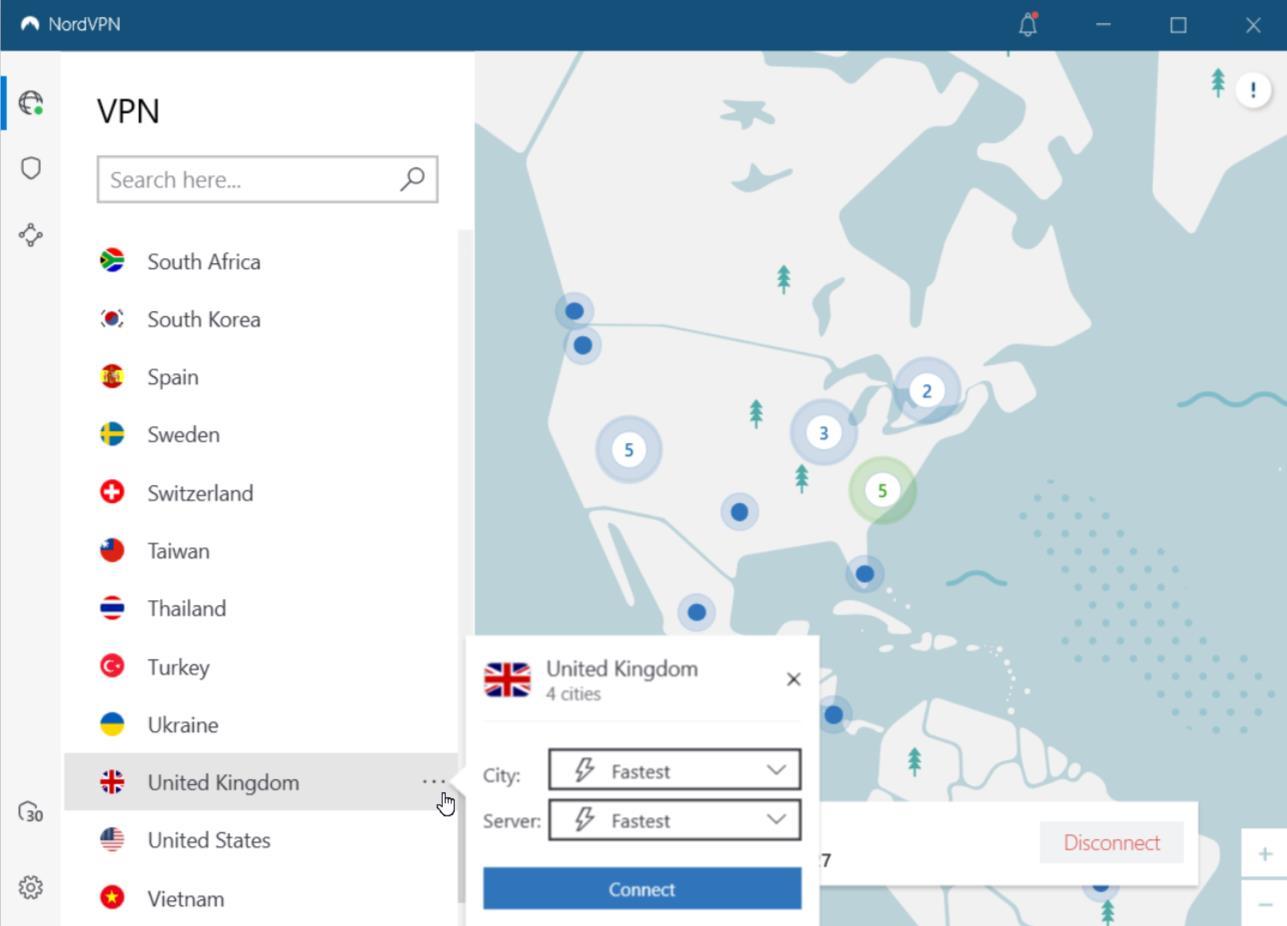Click the Sweden flag icon

(x=112, y=434)
